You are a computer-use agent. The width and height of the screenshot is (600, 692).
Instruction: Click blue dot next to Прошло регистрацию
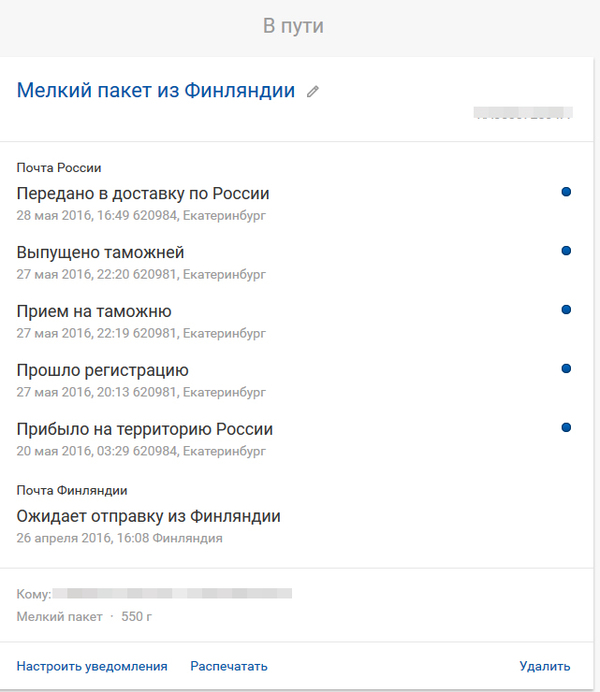tap(566, 369)
